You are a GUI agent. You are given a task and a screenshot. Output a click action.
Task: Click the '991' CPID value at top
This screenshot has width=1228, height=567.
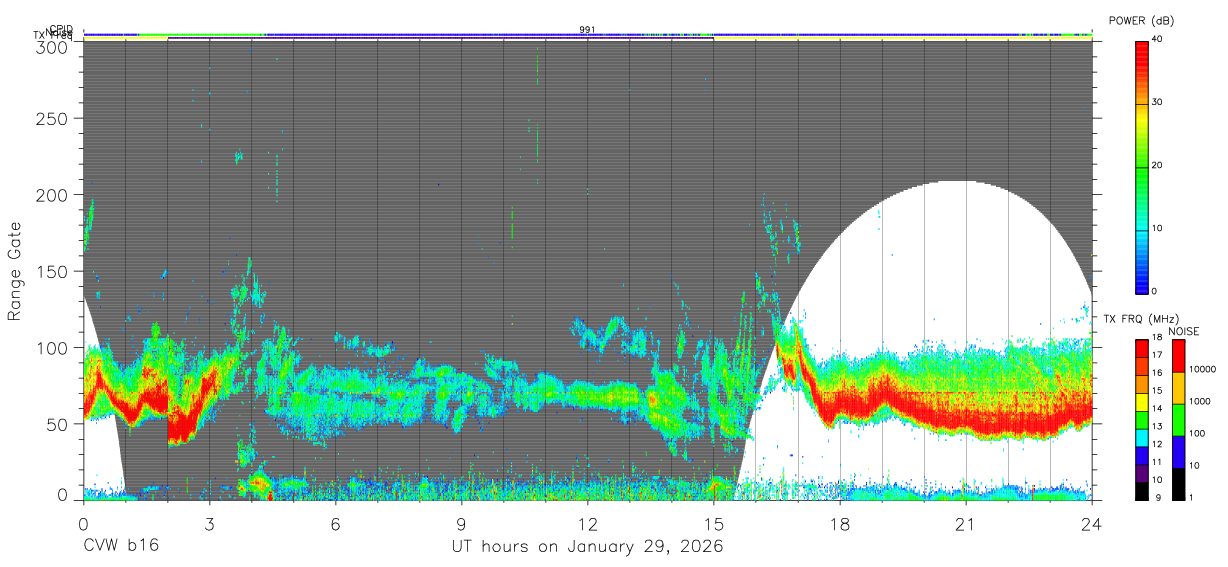588,30
